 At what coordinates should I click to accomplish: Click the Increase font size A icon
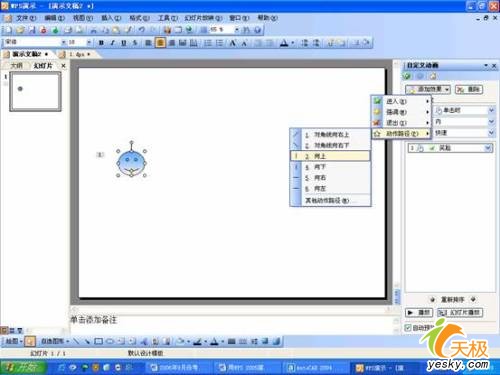pyautogui.click(x=233, y=43)
